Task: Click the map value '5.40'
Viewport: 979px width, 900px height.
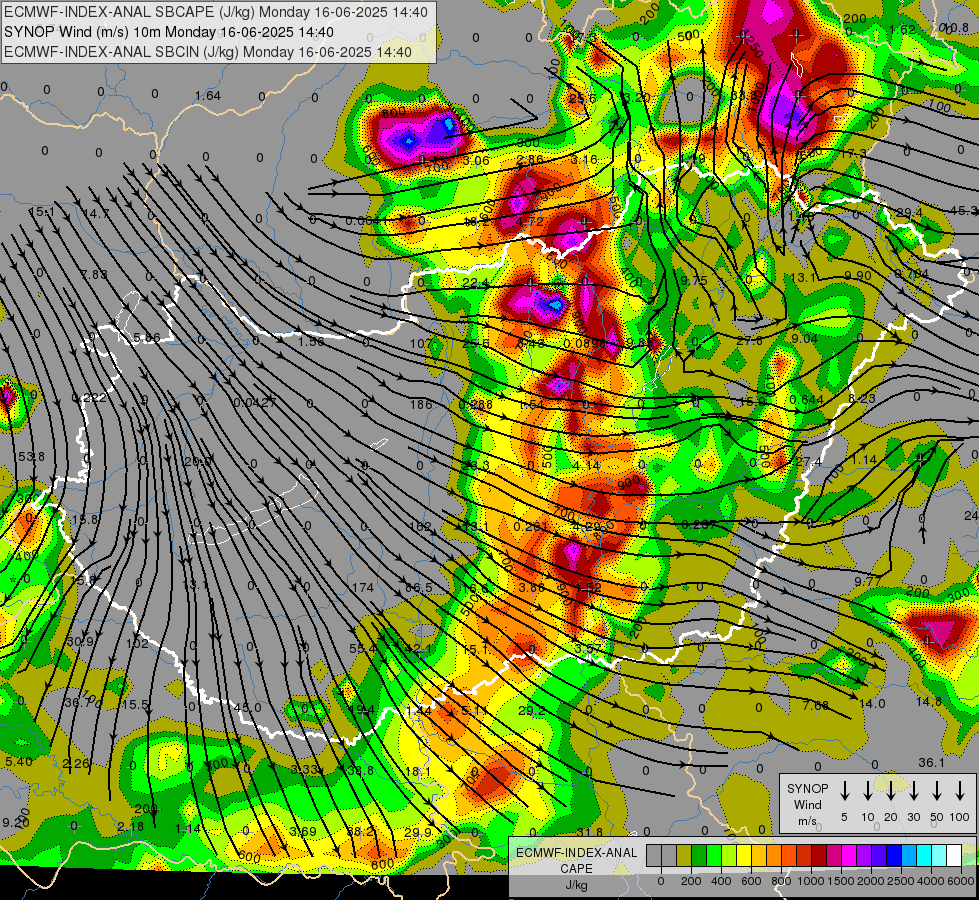Action: [x=19, y=761]
